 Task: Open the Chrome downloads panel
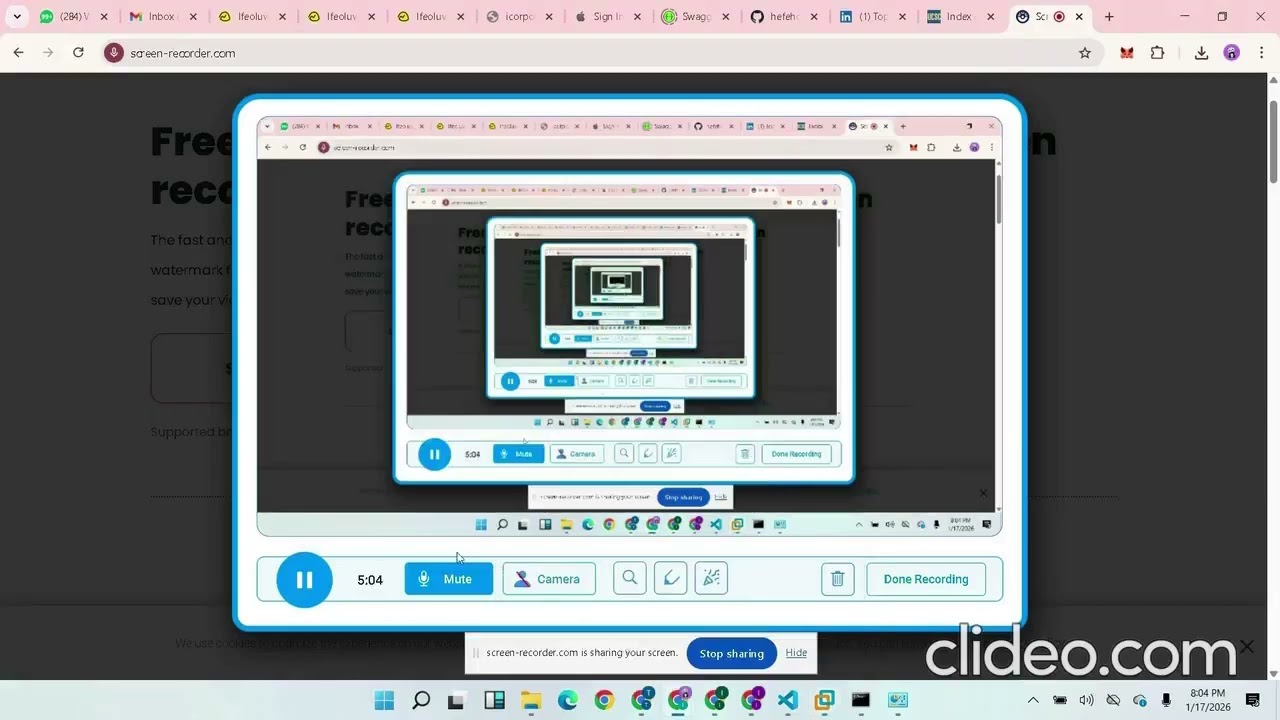(1201, 53)
